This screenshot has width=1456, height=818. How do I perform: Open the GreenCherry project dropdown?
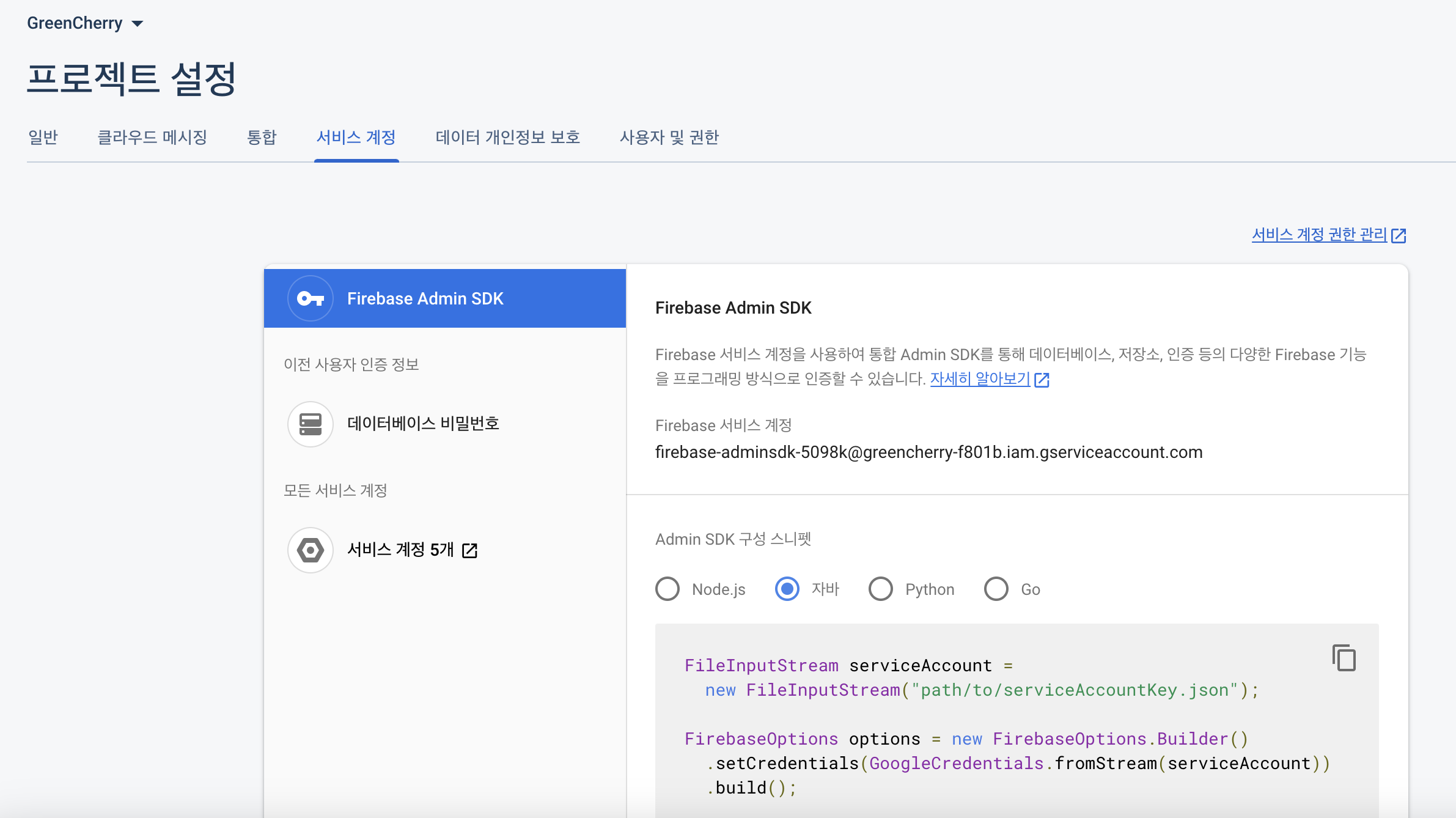85,23
